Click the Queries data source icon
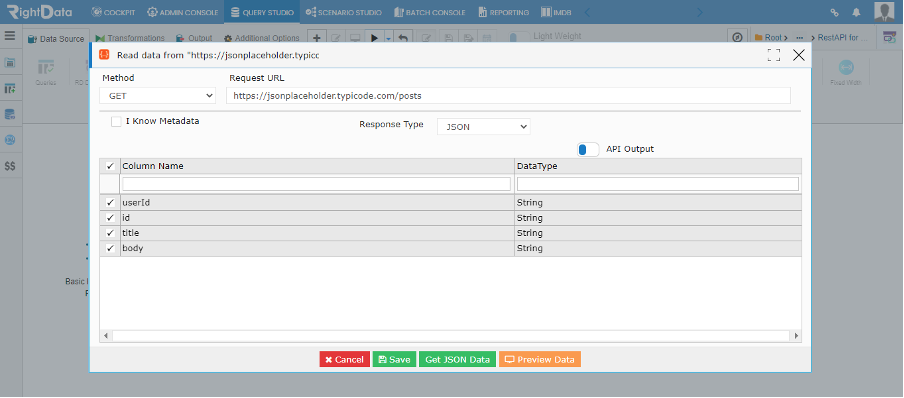This screenshot has height=398, width=904. tap(46, 72)
